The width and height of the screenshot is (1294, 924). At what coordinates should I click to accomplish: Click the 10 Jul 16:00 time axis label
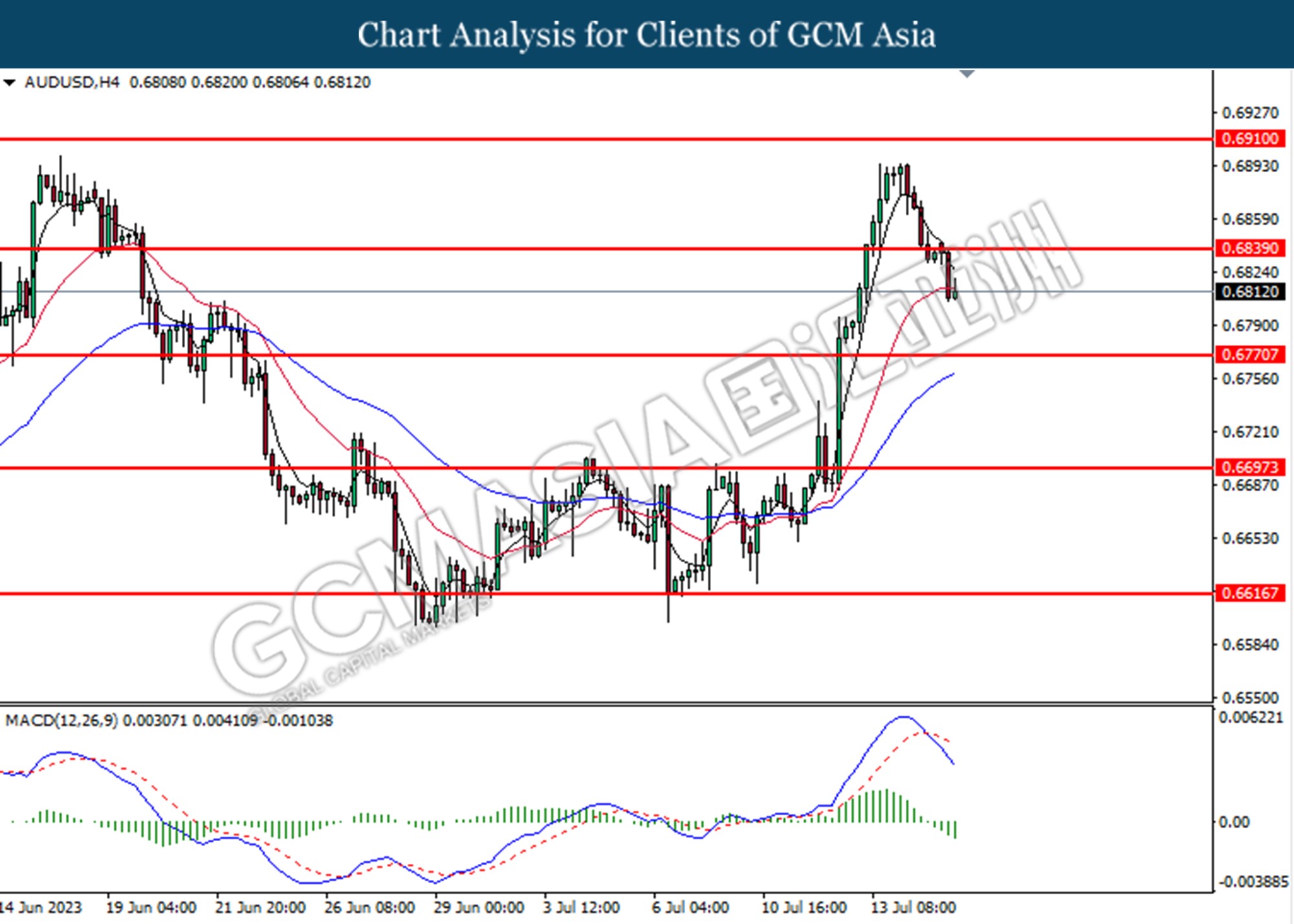(804, 907)
